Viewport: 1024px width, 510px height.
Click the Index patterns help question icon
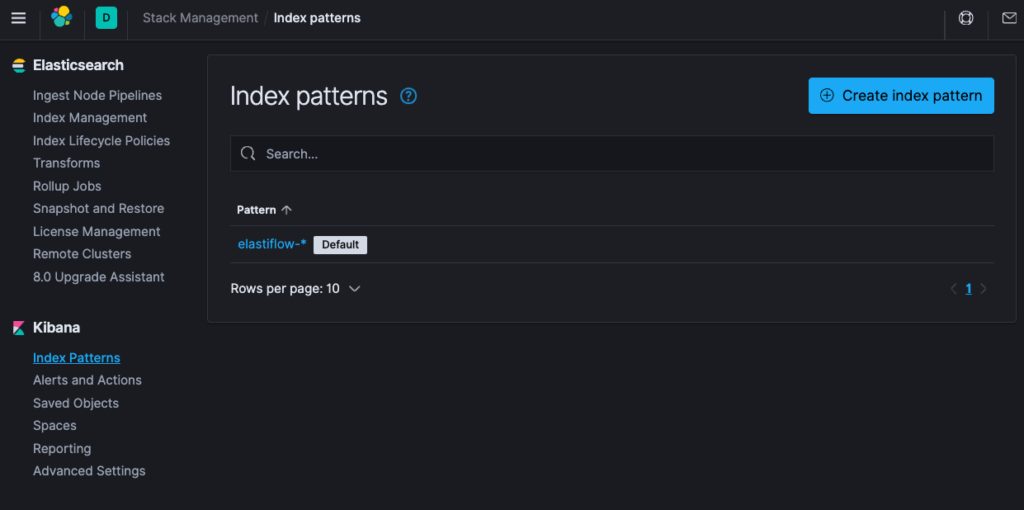(x=408, y=97)
